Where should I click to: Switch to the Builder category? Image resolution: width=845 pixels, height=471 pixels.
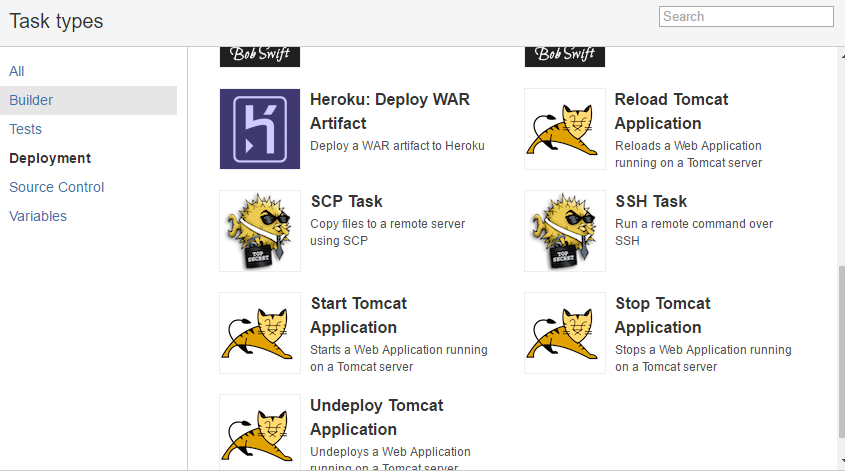88,100
